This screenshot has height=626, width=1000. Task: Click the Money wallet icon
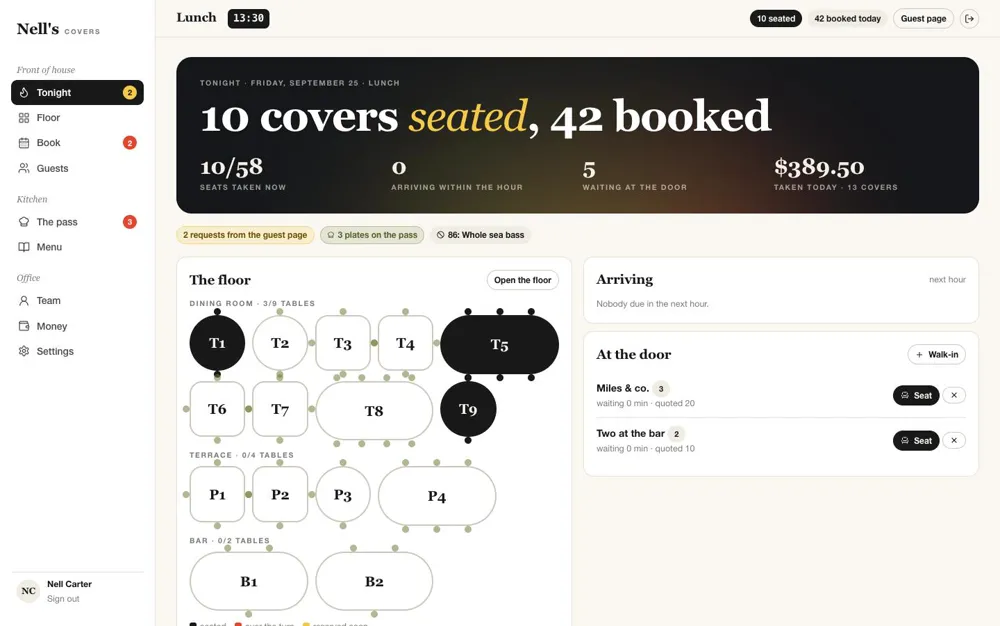24,326
